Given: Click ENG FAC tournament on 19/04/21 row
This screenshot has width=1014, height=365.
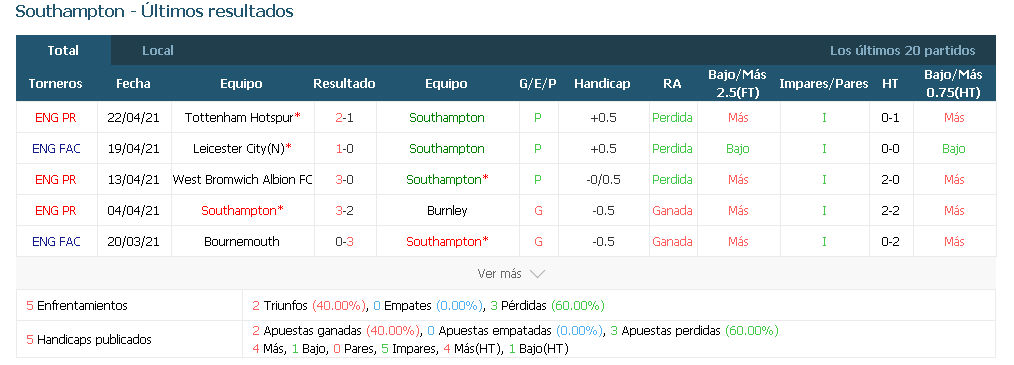Looking at the screenshot, I should [x=56, y=148].
